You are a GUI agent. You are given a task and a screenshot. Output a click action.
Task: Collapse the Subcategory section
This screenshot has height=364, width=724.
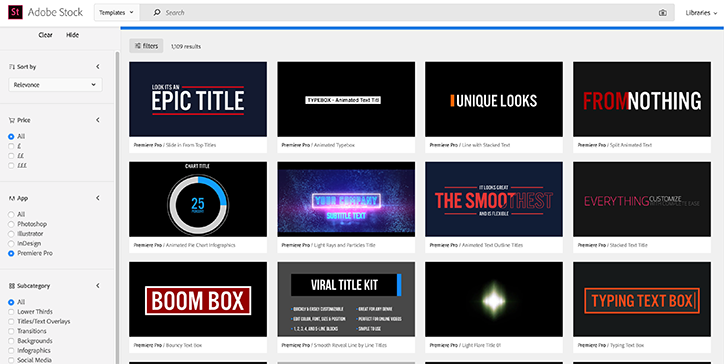tap(97, 286)
